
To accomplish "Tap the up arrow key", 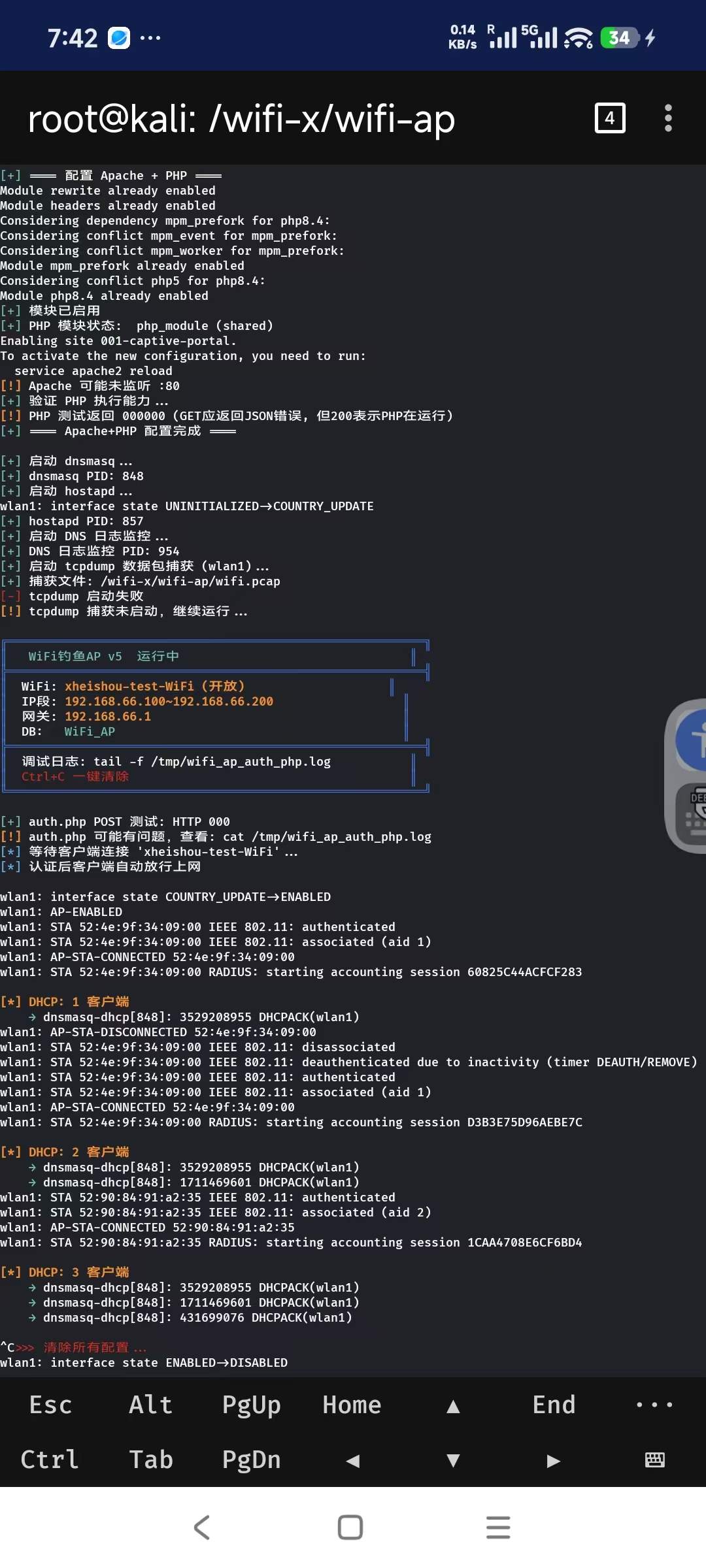I will click(x=453, y=1406).
